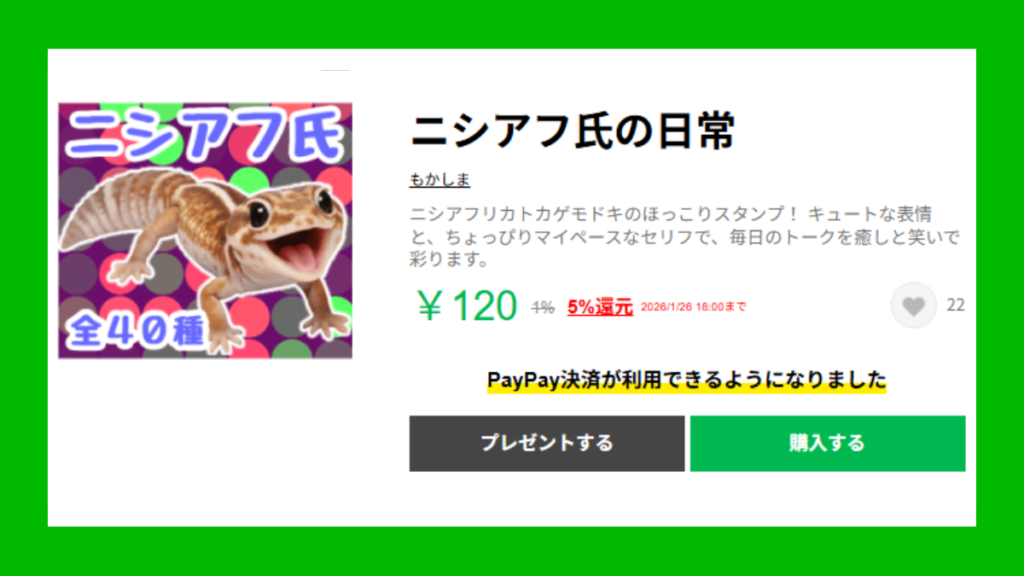Open the 5%還元 reward link
This screenshot has width=1024, height=576.
tap(600, 307)
